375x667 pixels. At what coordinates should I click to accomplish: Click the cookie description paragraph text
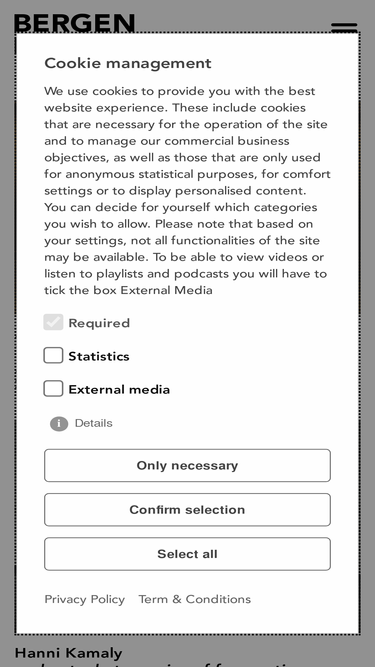[187, 190]
